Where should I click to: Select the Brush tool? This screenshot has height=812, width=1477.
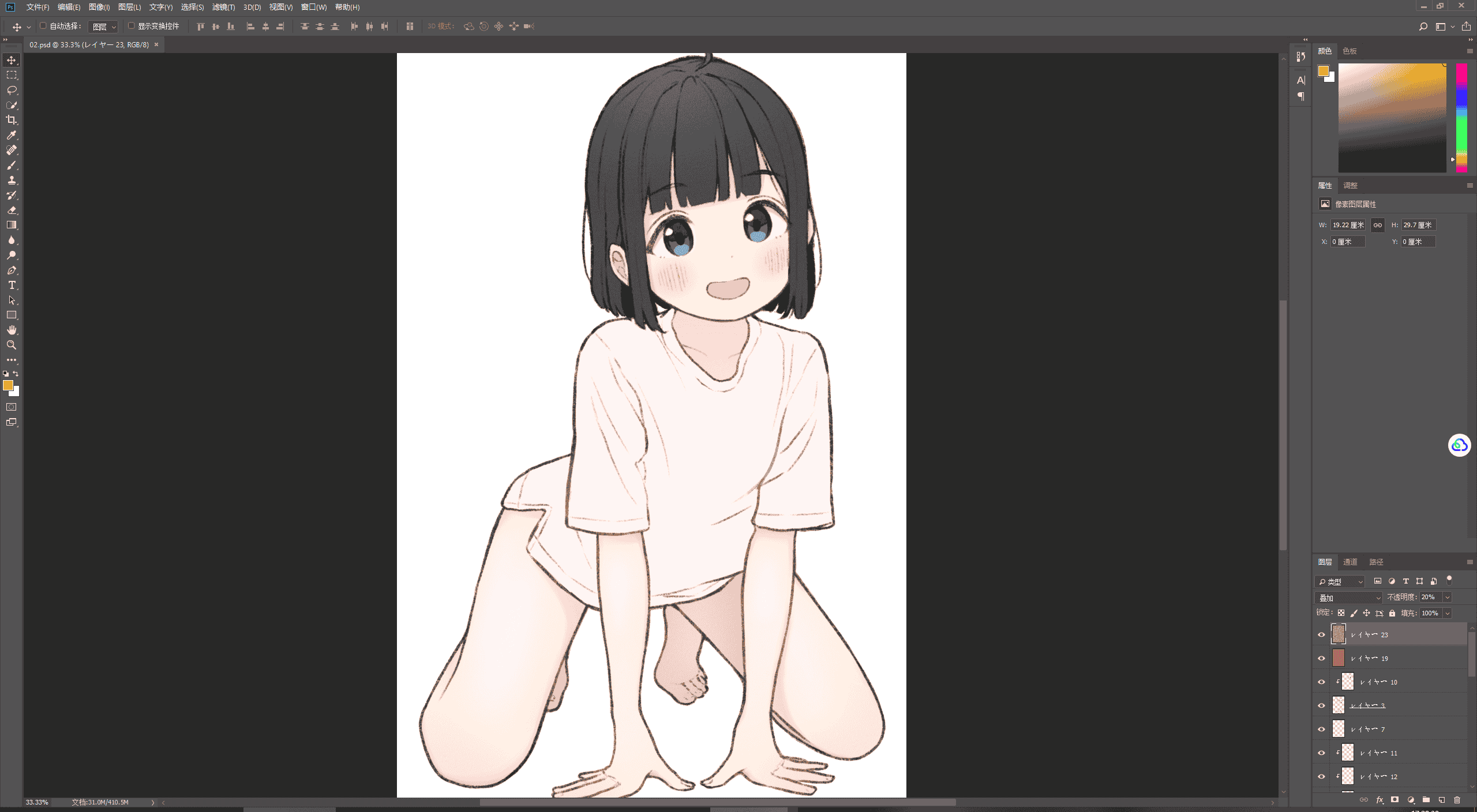click(12, 165)
